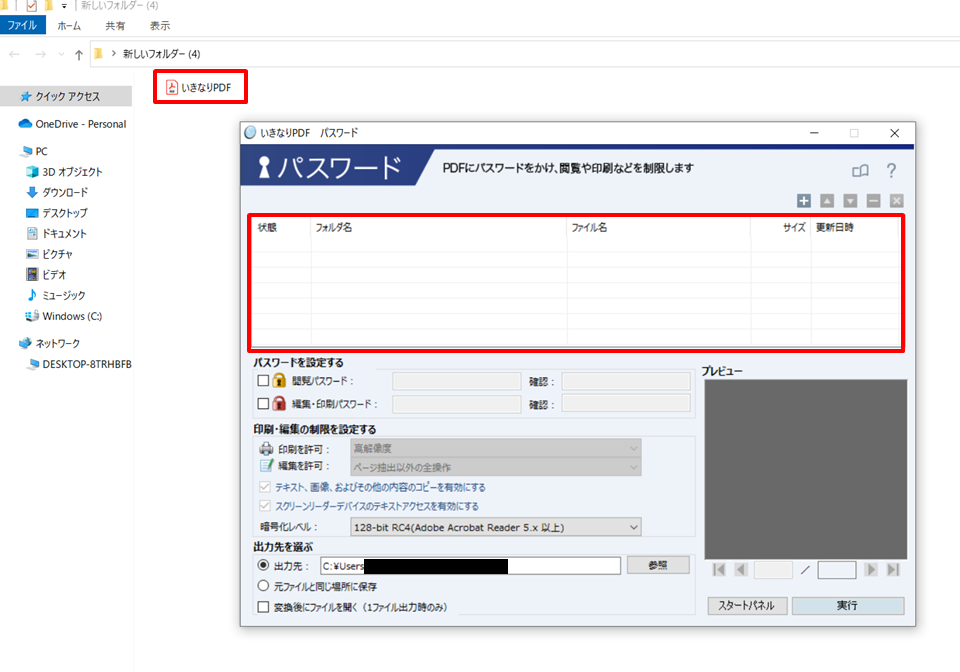
Task: Click the 編集・印刷パスワード input field
Action: tap(457, 404)
